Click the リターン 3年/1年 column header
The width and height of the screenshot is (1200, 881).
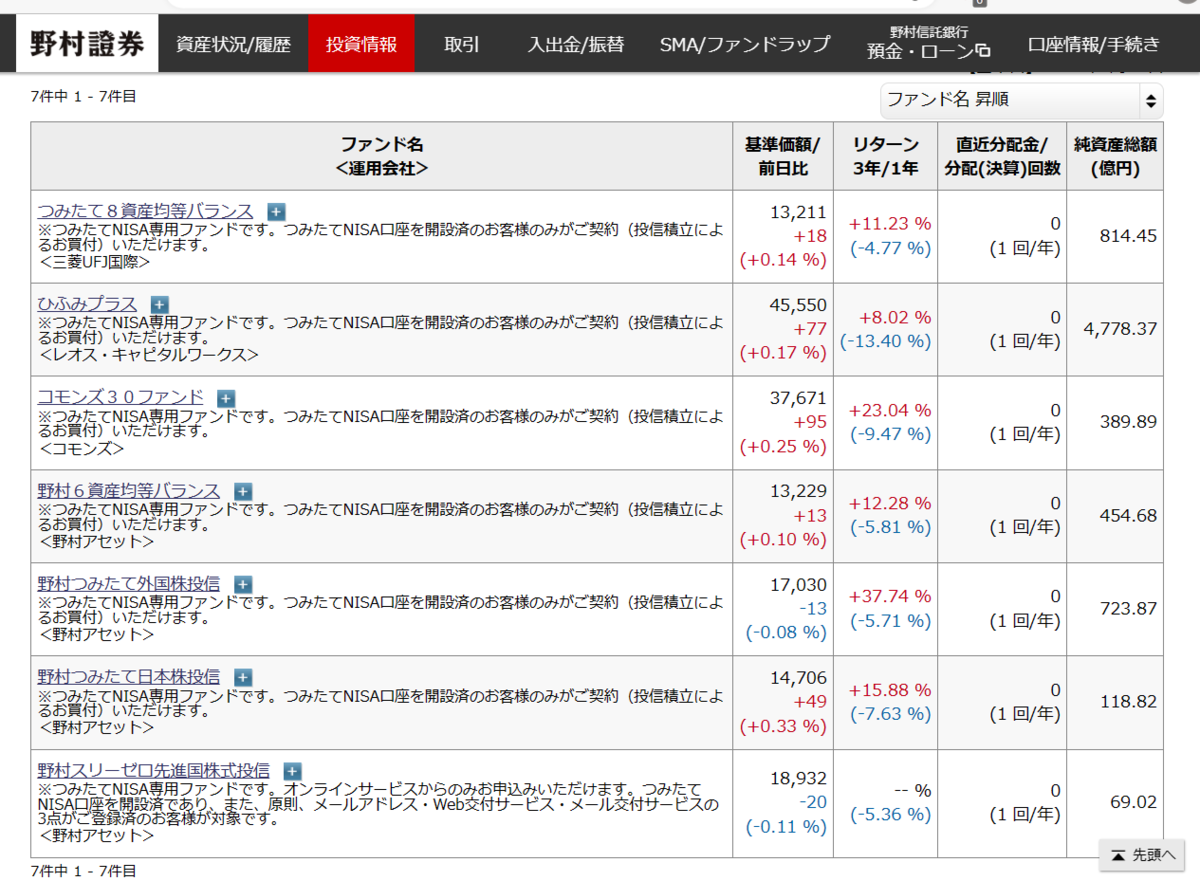coord(886,156)
